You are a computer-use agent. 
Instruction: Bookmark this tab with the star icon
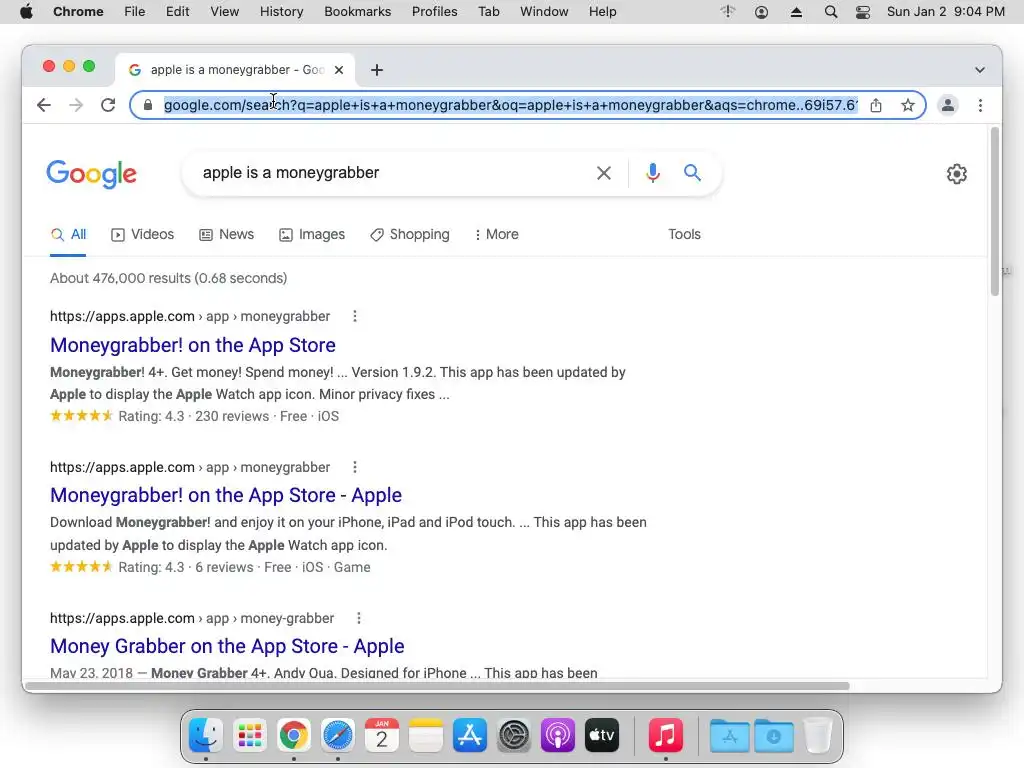click(908, 105)
